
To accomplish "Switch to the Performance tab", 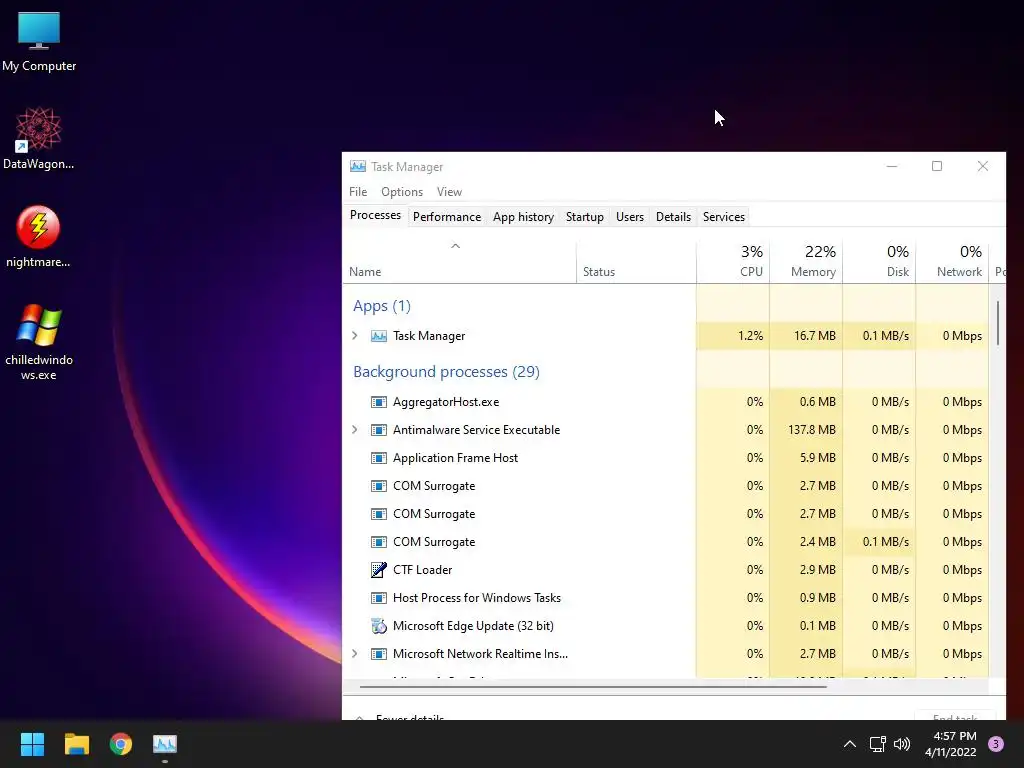I will click(447, 217).
